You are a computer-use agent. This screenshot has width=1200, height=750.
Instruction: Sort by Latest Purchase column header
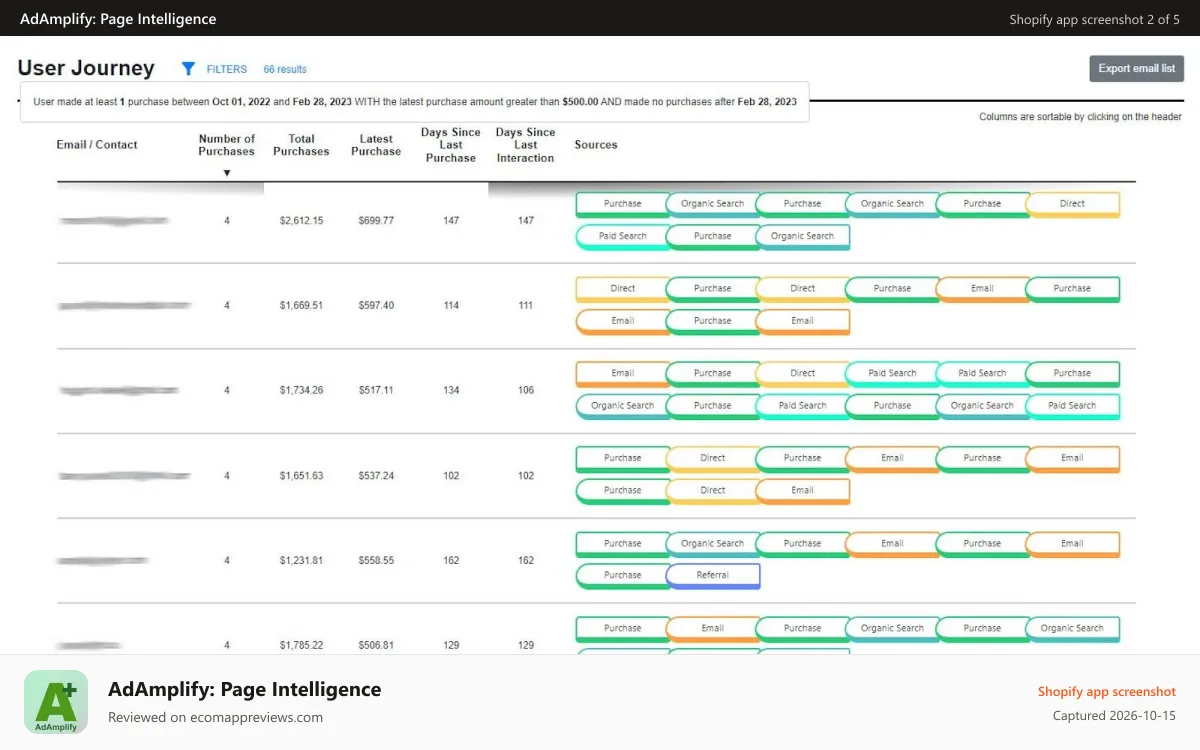[x=376, y=145]
